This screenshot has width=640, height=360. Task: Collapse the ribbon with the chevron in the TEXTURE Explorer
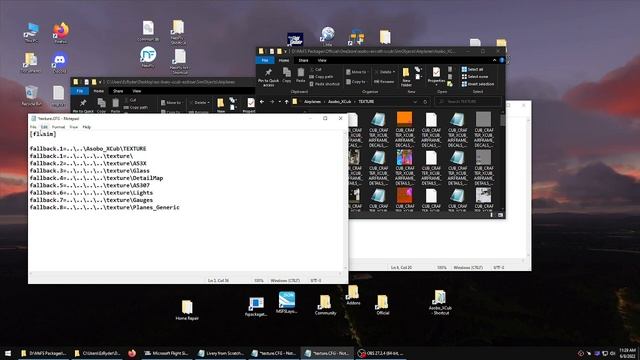[x=494, y=60]
